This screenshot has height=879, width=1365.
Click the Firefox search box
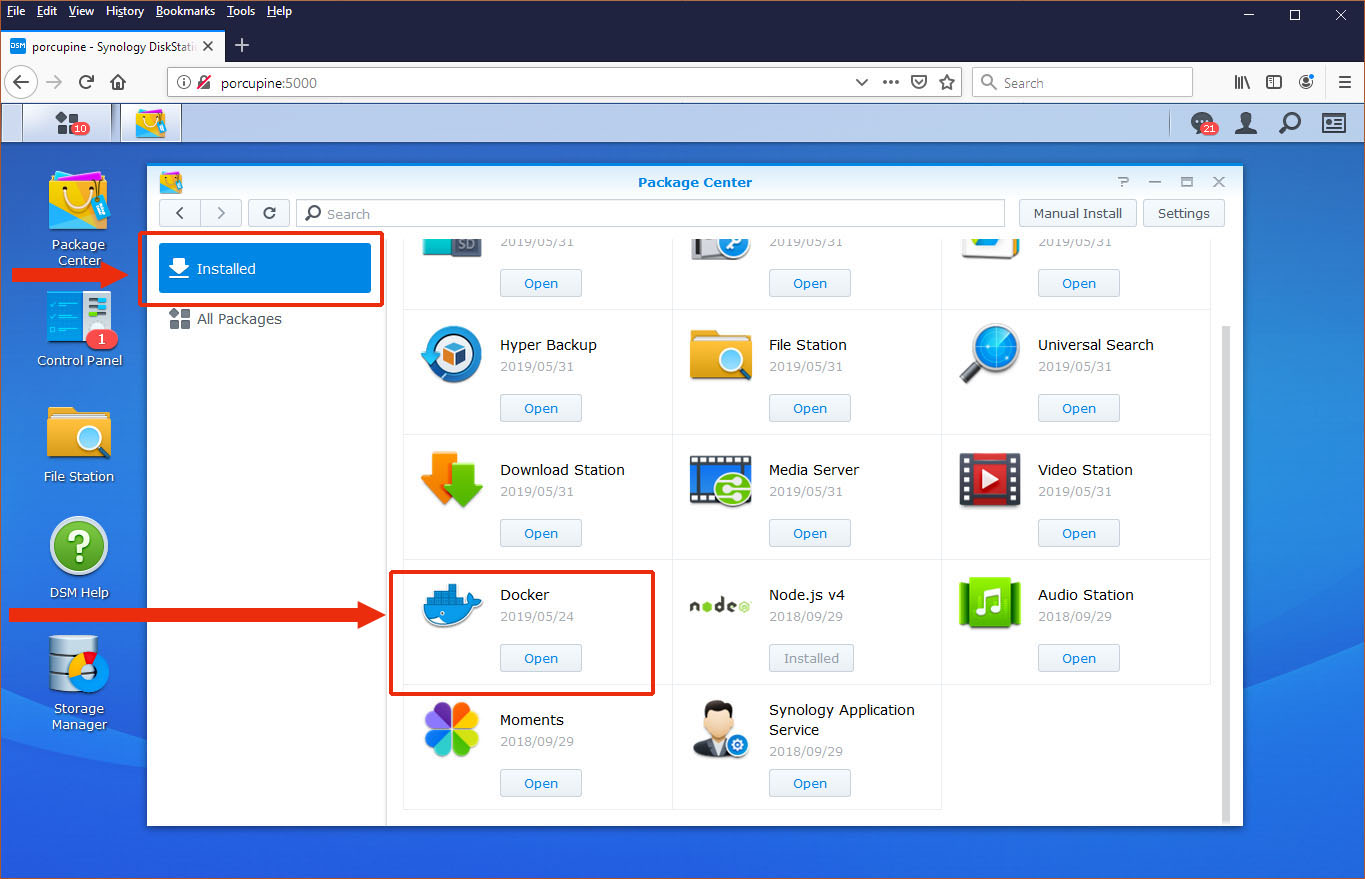[x=1082, y=83]
